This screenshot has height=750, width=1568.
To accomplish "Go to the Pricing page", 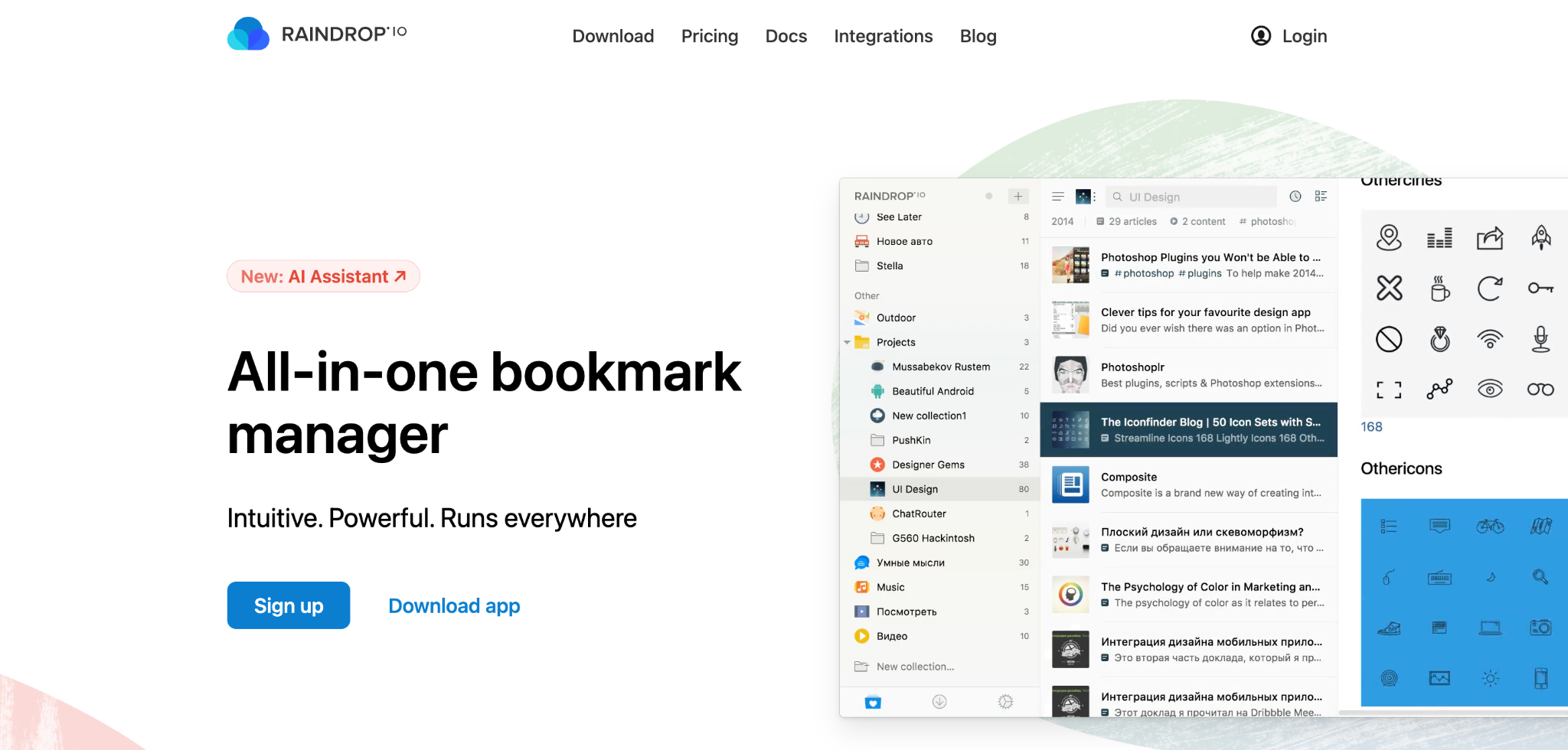I will coord(710,36).
